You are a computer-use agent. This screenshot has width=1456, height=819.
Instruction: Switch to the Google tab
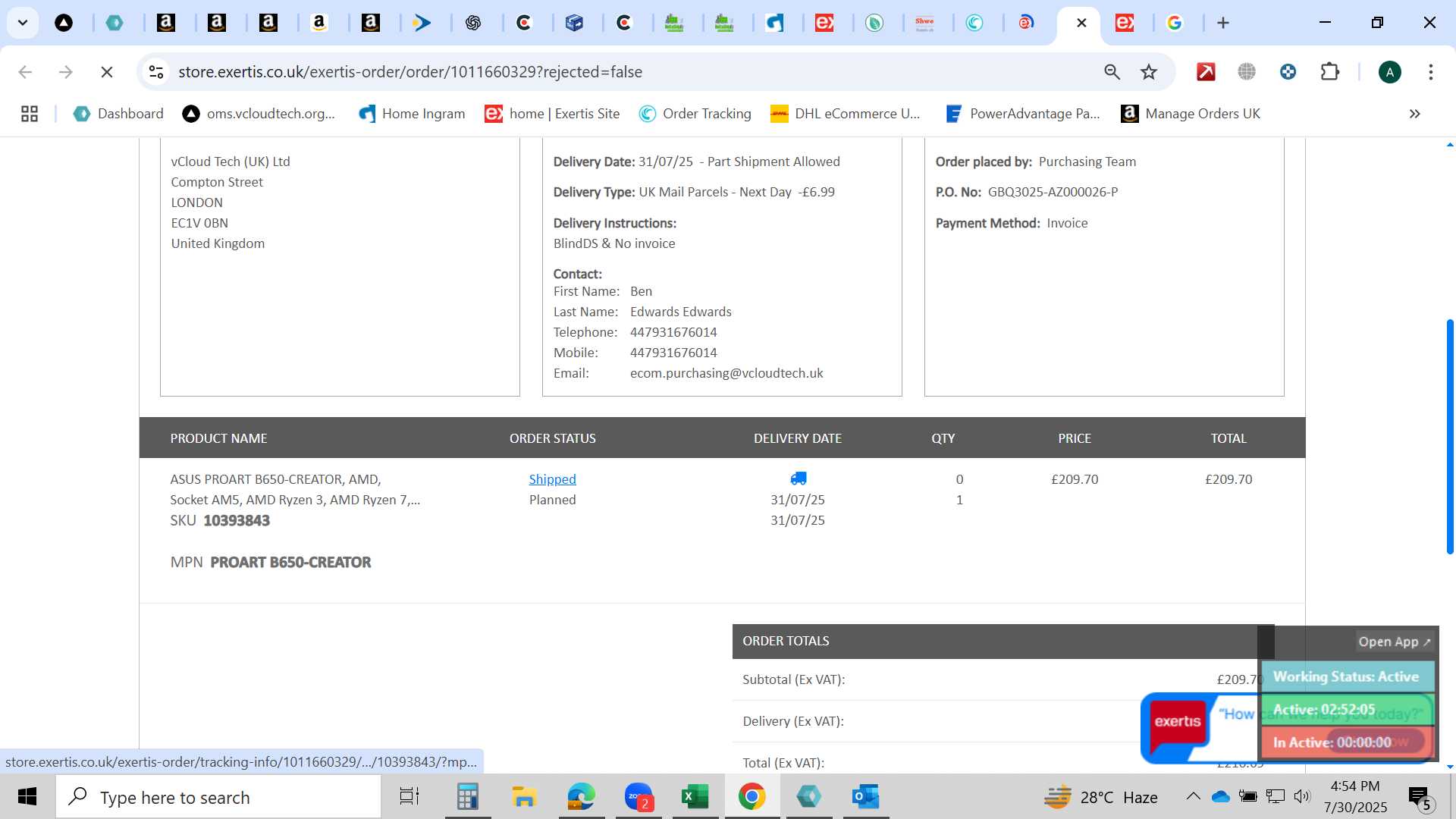coord(1175,23)
